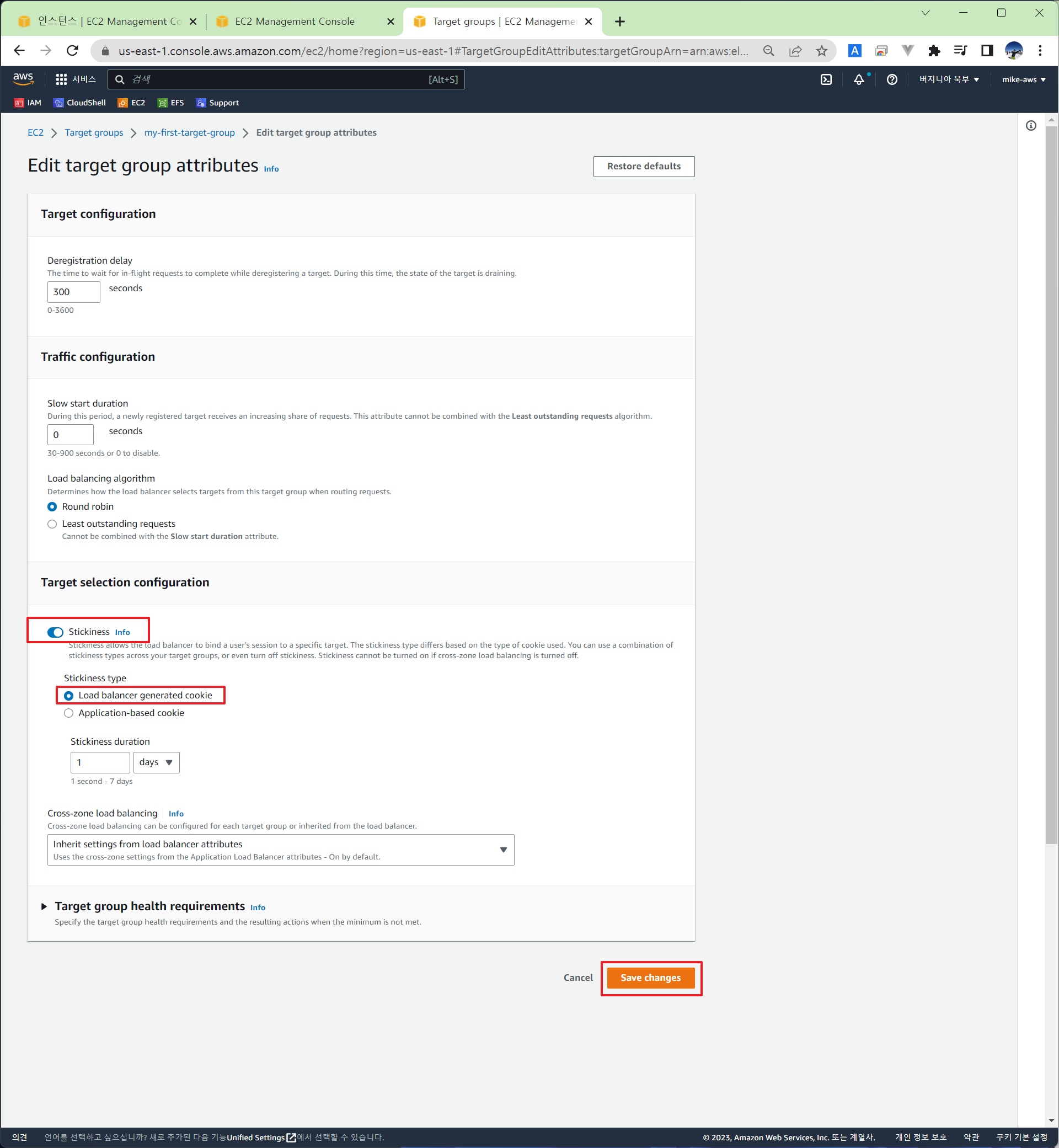Click the share page icon in address bar
The width and height of the screenshot is (1059, 1148).
coord(795,51)
